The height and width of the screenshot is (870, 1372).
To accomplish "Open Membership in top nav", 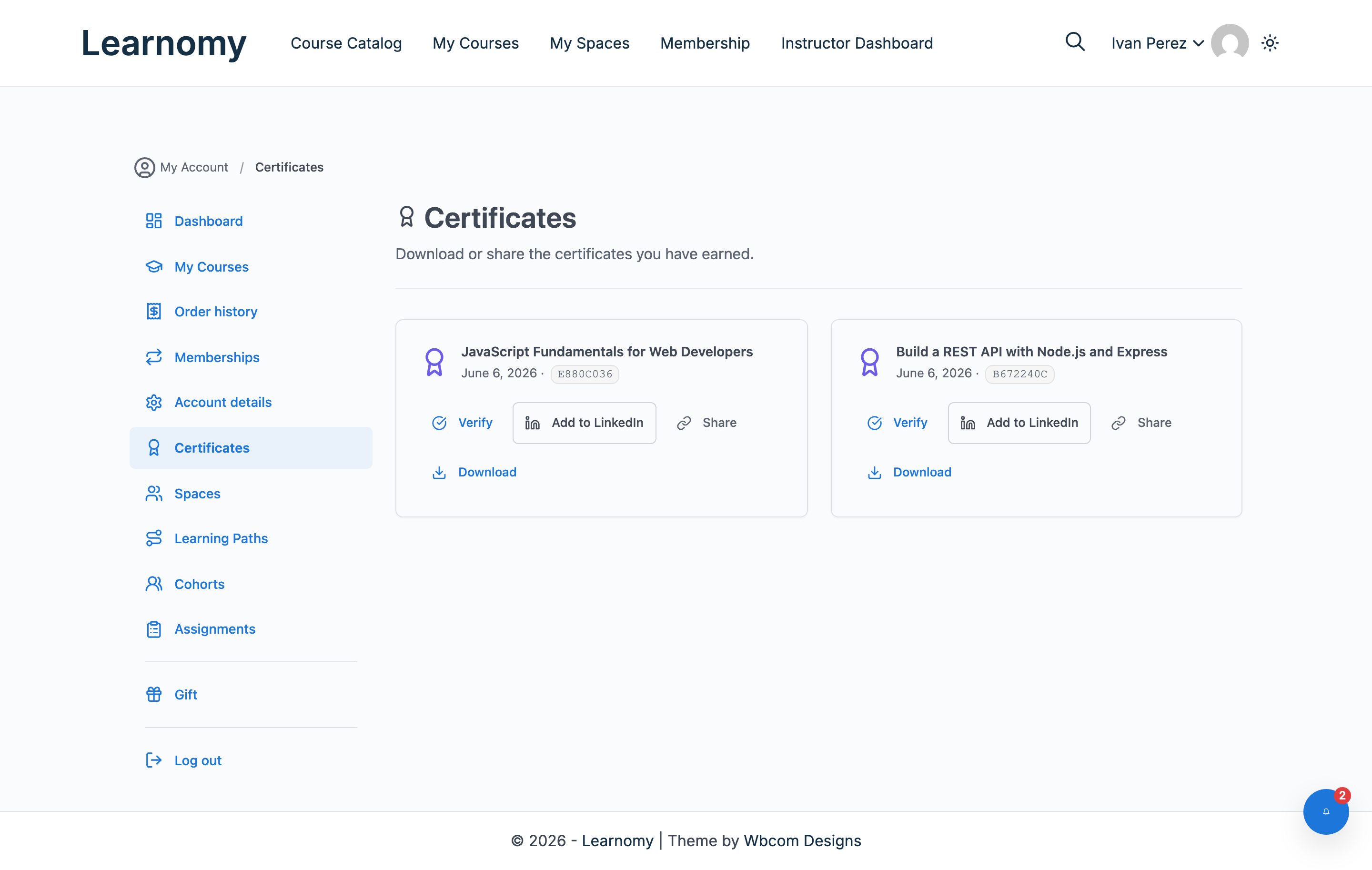I will [705, 43].
